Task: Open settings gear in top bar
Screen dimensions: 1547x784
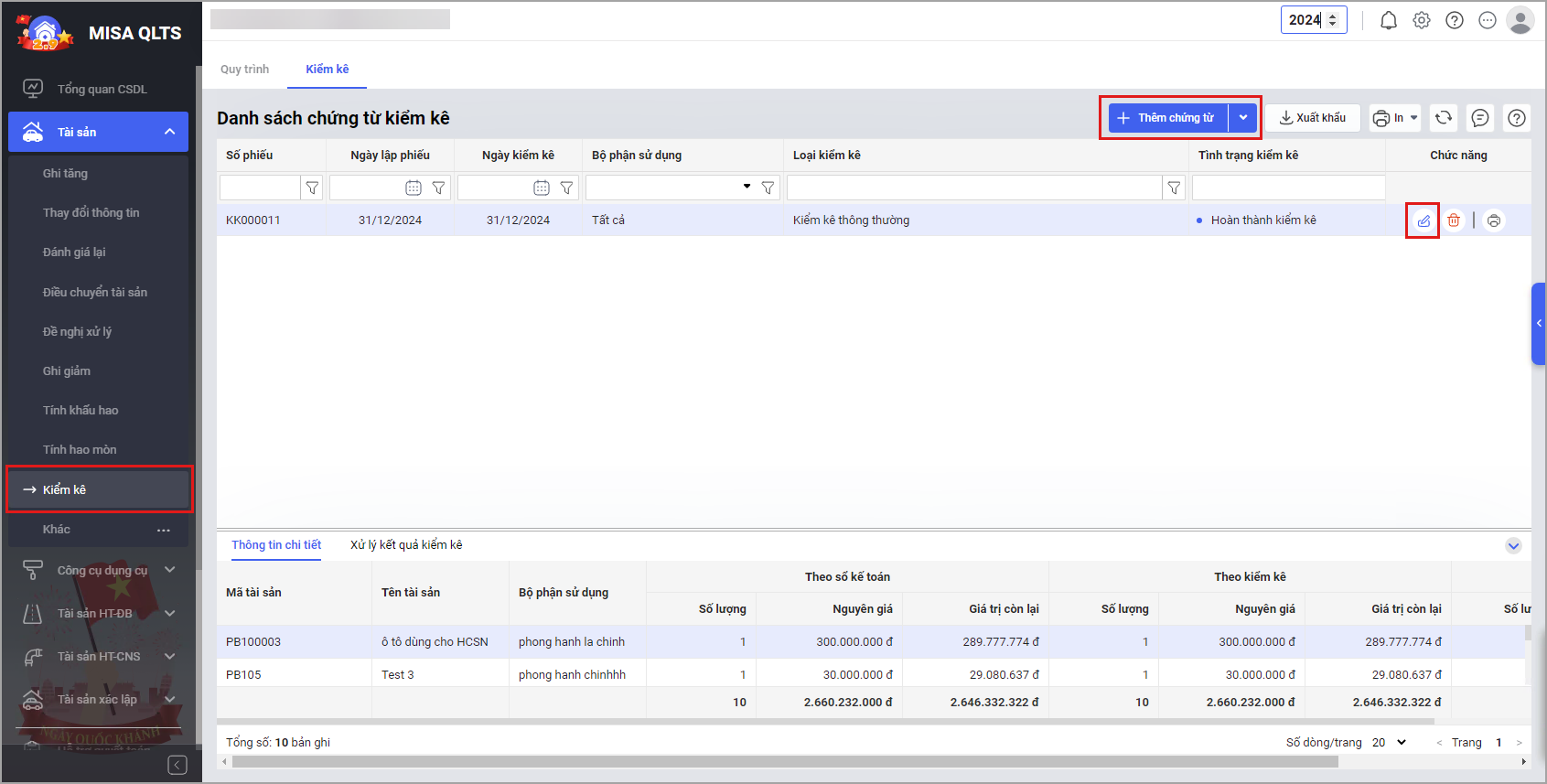Action: [1422, 20]
